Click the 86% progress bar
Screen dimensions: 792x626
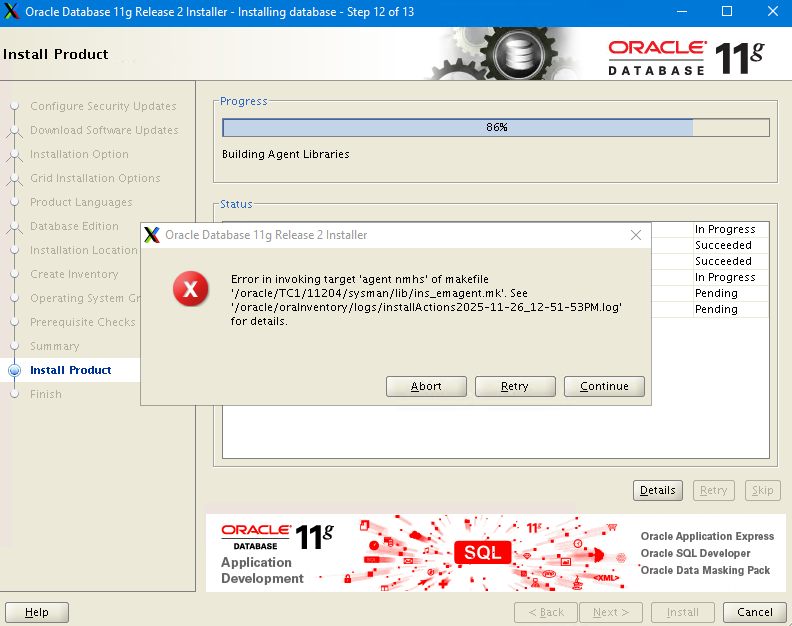pyautogui.click(x=496, y=127)
